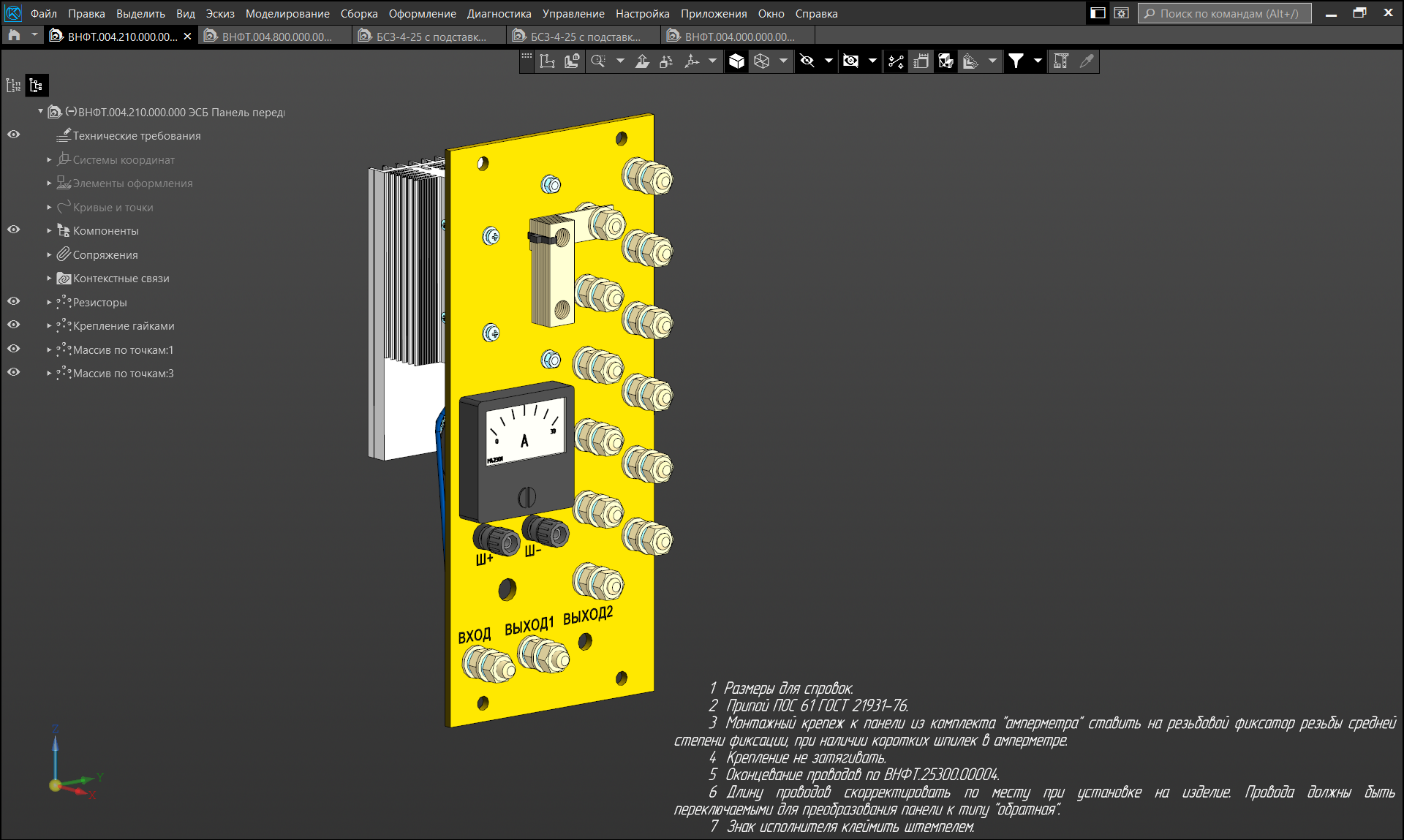
Task: Select Технические требования in the tree
Action: (x=136, y=136)
